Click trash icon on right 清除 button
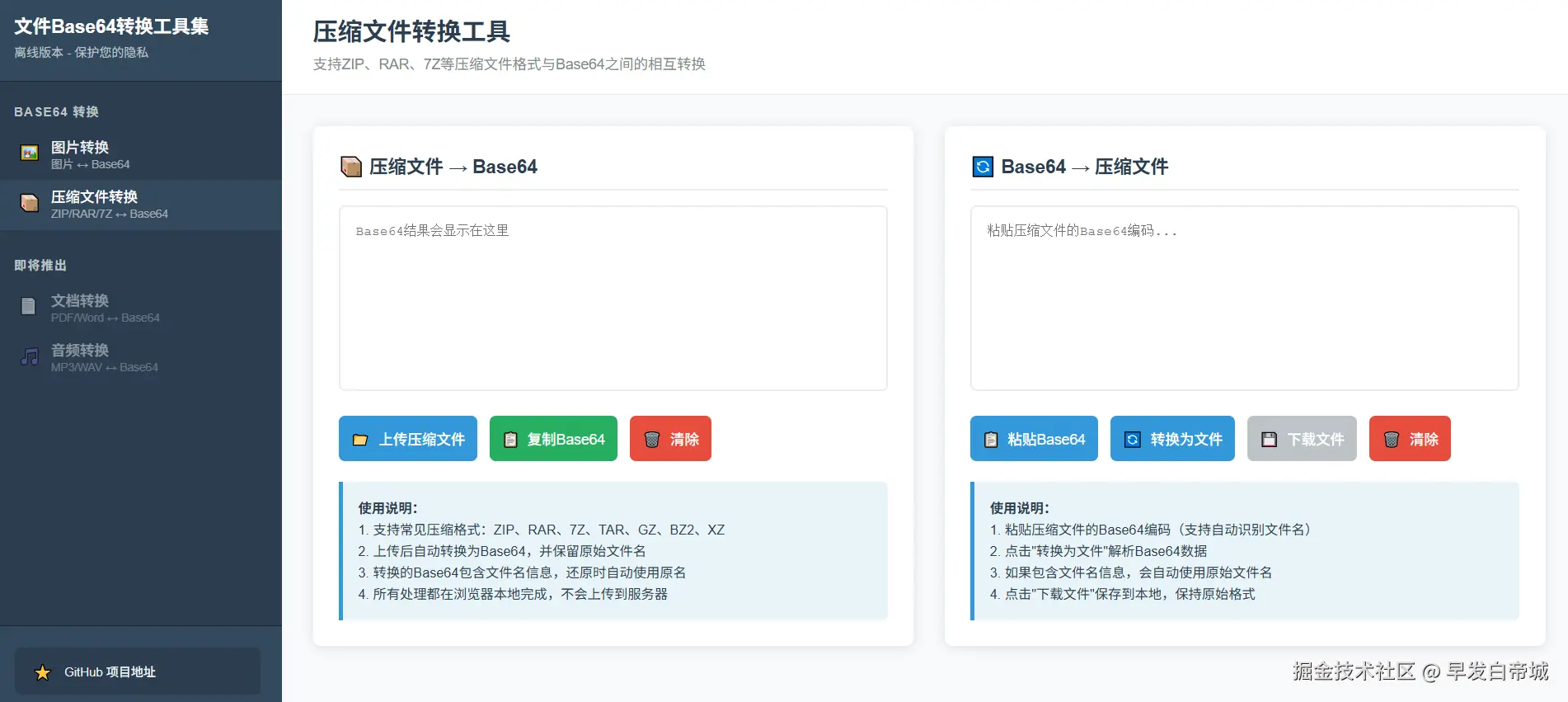The height and width of the screenshot is (702, 1568). 1391,440
